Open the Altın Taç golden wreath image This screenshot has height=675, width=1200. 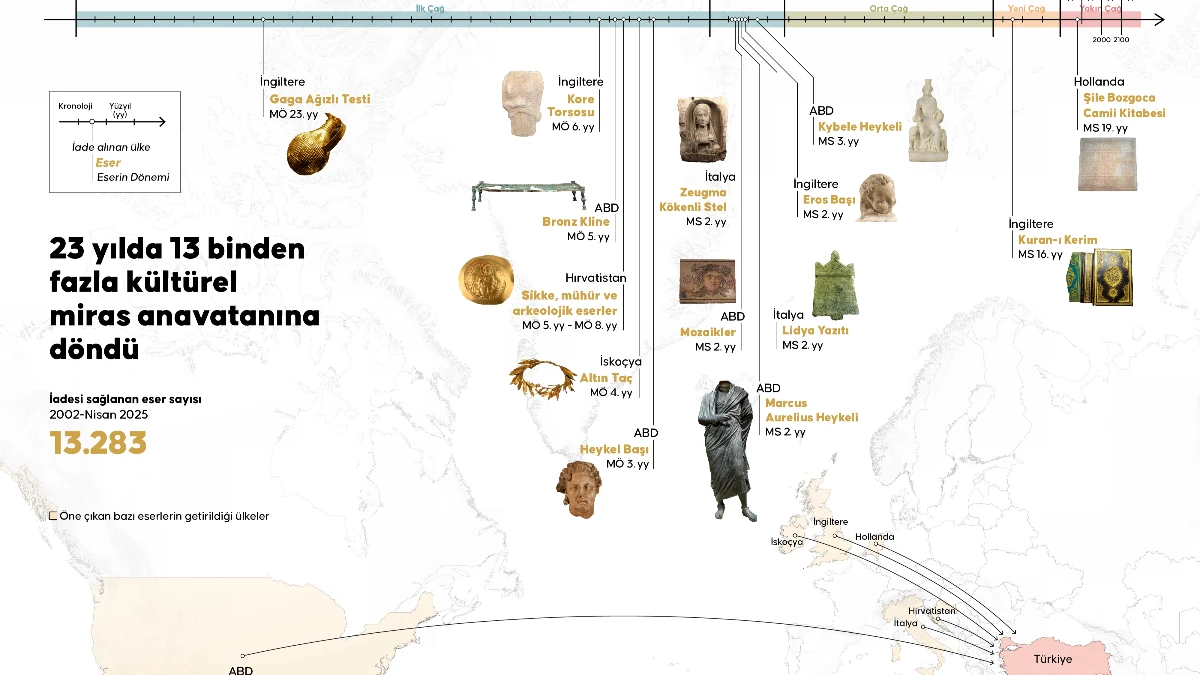(x=542, y=379)
